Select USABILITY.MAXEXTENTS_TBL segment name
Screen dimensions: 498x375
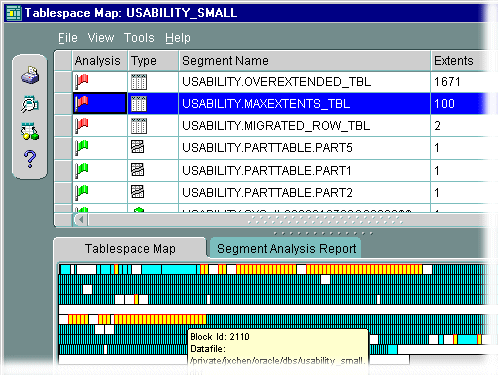[x=266, y=104]
